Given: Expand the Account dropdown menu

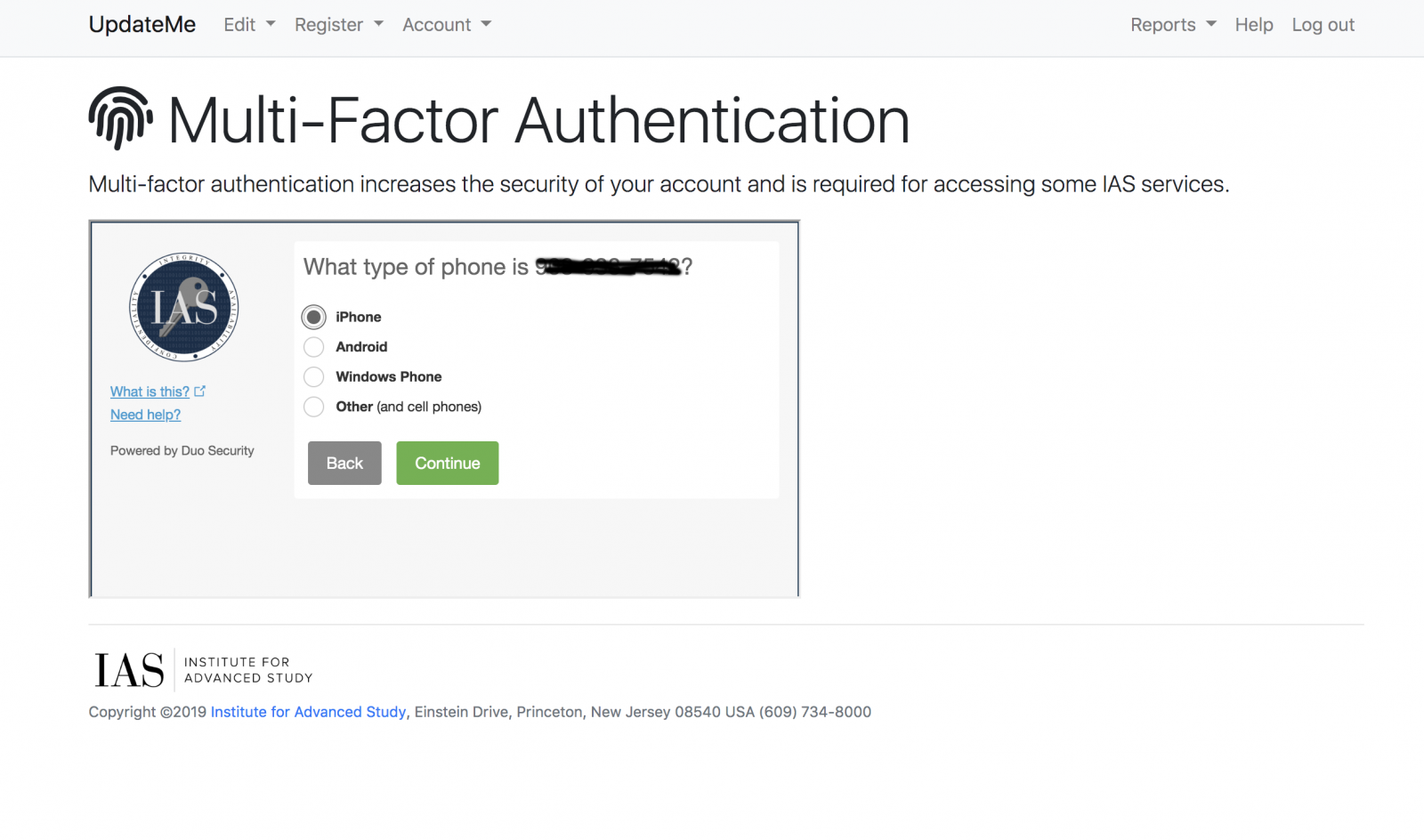Looking at the screenshot, I should tap(446, 25).
